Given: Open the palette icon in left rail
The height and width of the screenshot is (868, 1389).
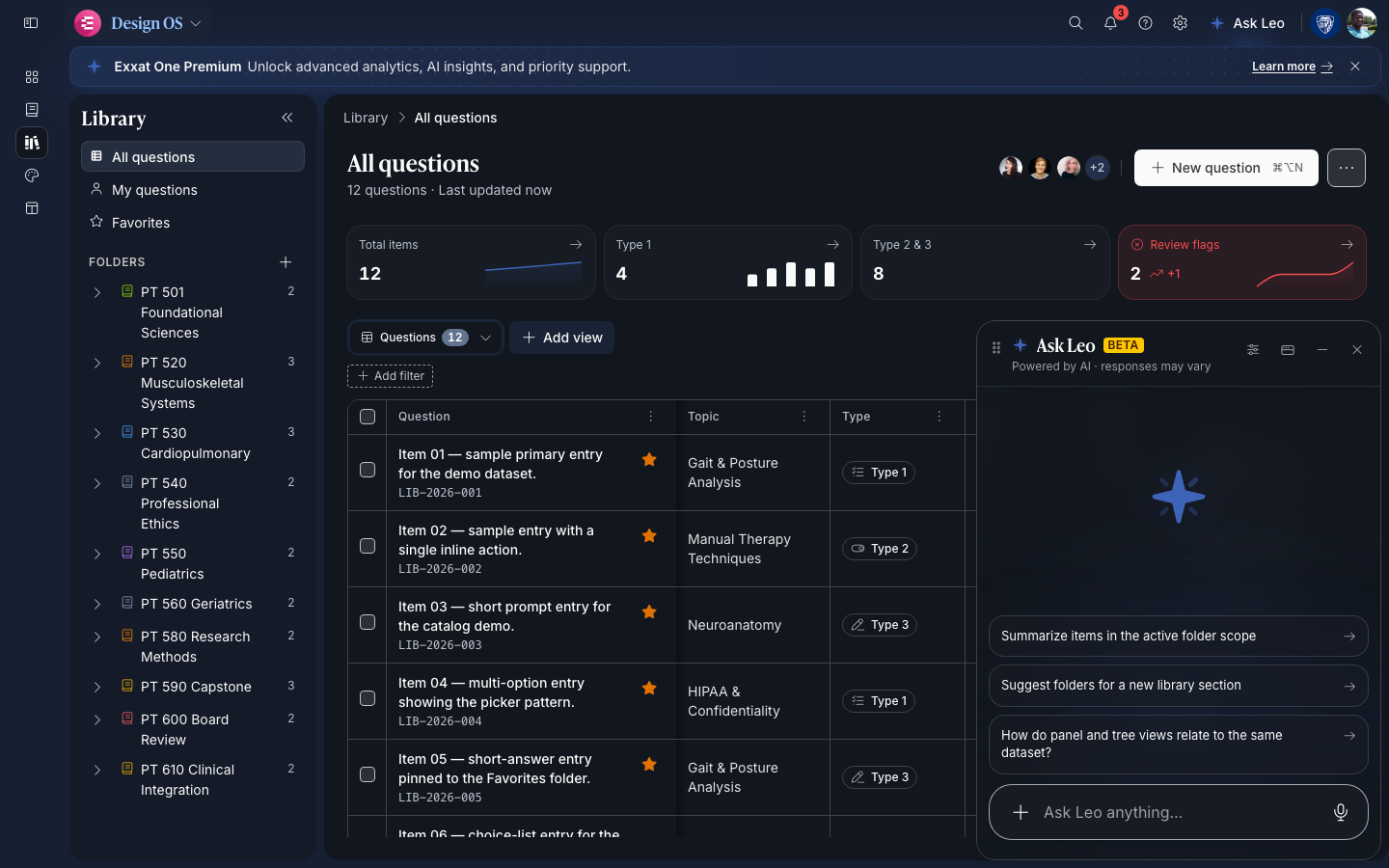Looking at the screenshot, I should tap(32, 176).
